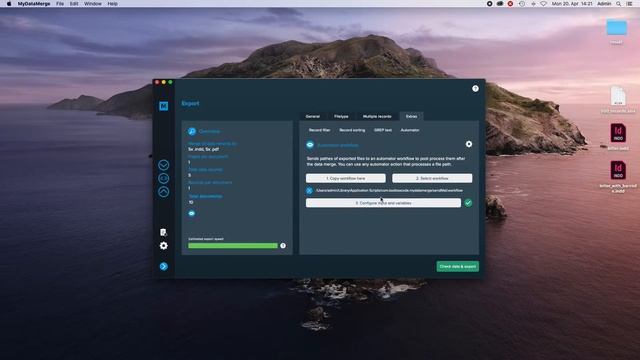640x360 pixels.
Task: Click the green checkmark beside Configure button
Action: [468, 203]
